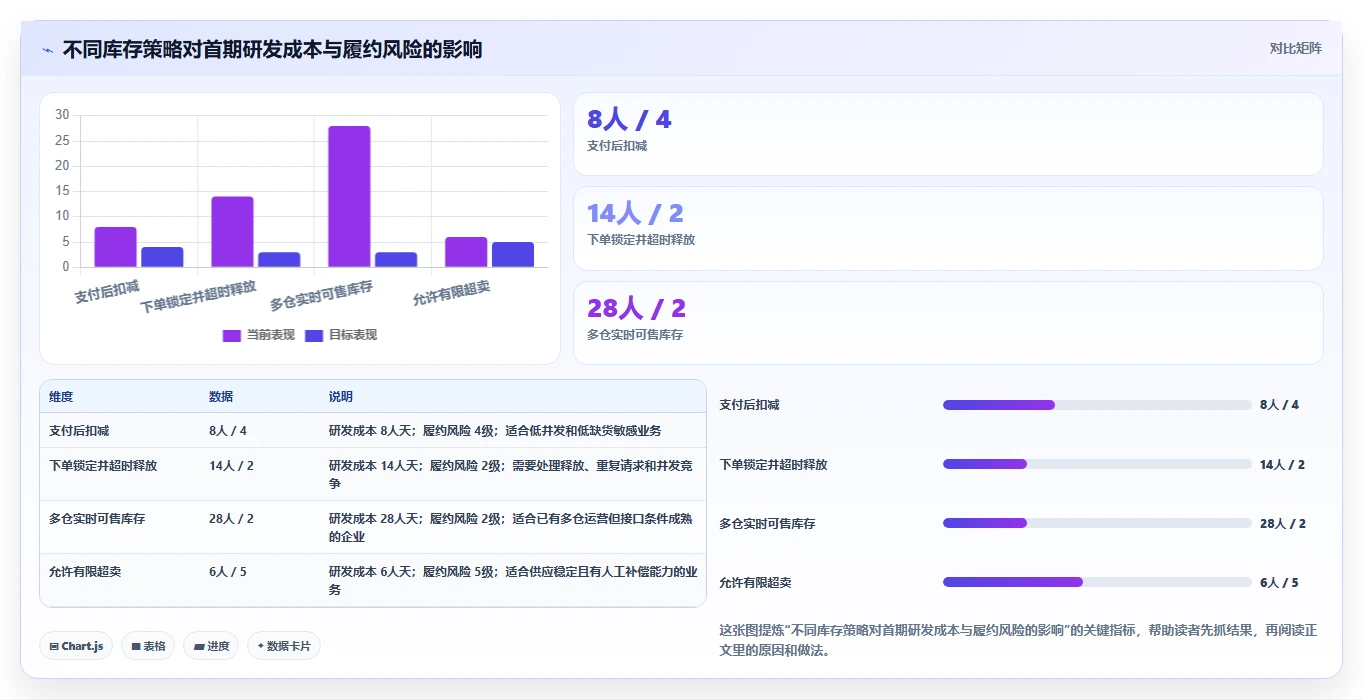This screenshot has width=1363, height=700.
Task: Click the lightning icon beside the title
Action: [x=48, y=49]
